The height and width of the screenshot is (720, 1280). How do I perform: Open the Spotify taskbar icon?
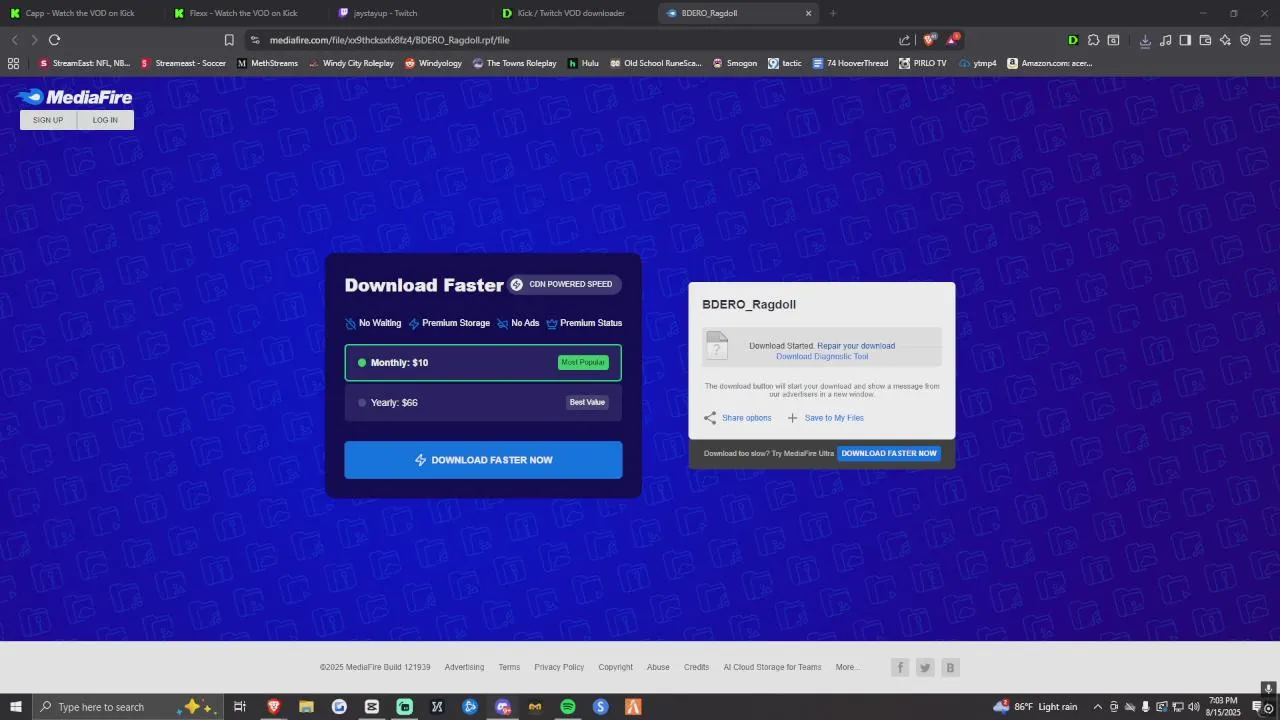[568, 707]
